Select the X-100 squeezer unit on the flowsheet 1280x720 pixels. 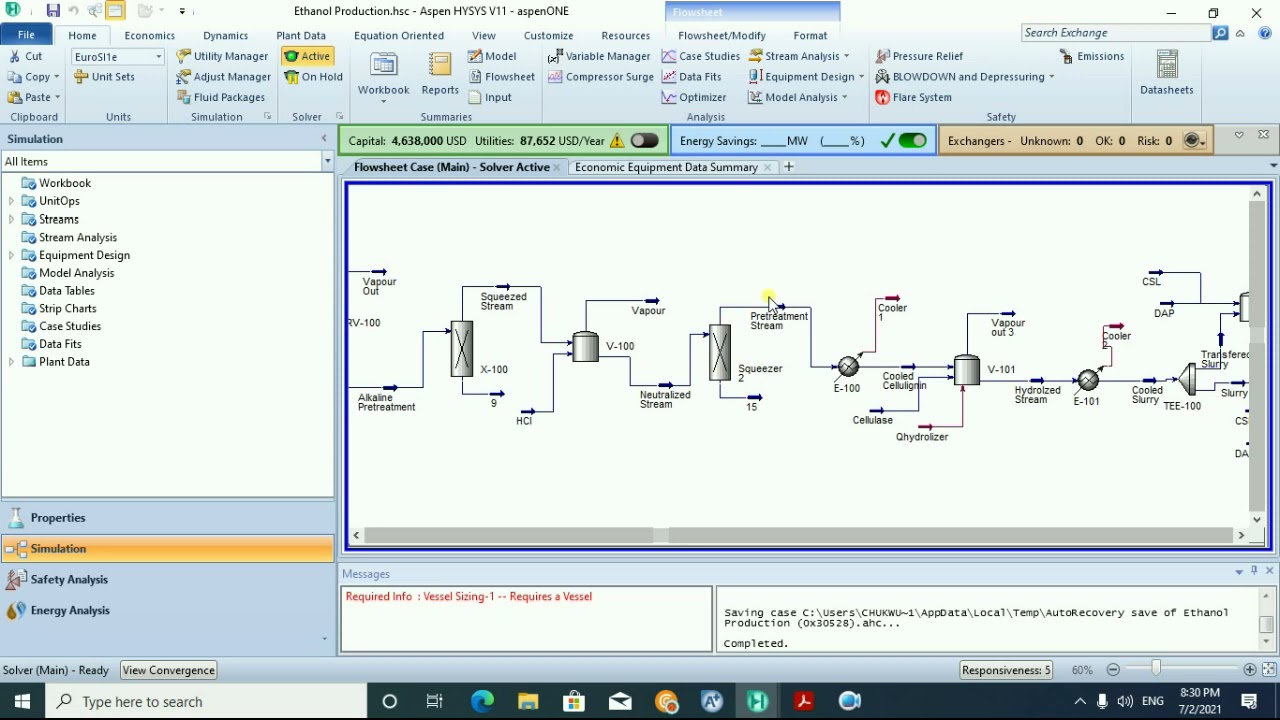[x=461, y=348]
